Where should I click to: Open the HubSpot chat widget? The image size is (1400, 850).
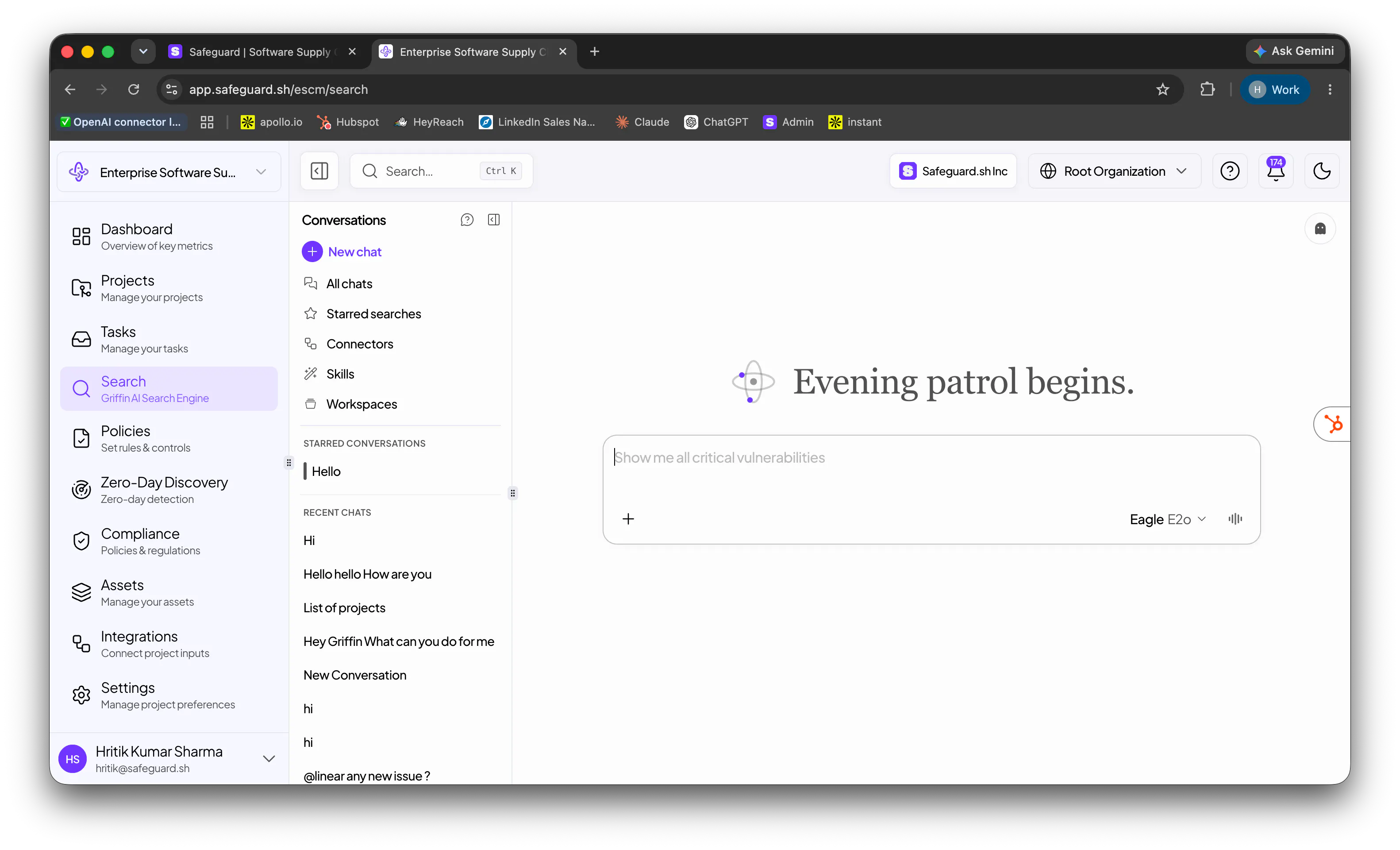click(x=1332, y=424)
